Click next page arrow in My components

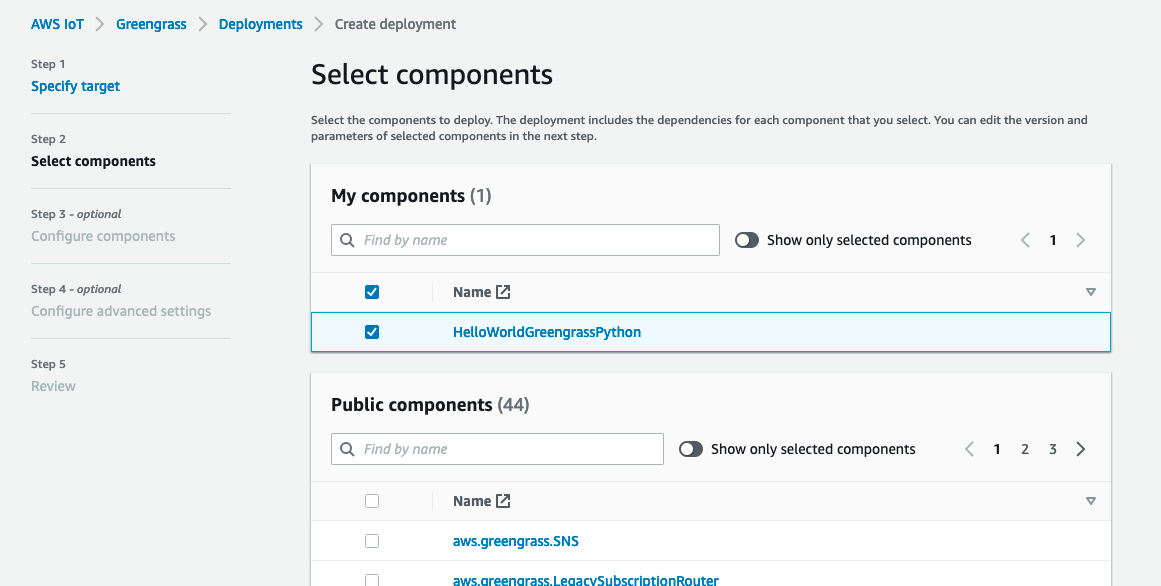tap(1081, 240)
